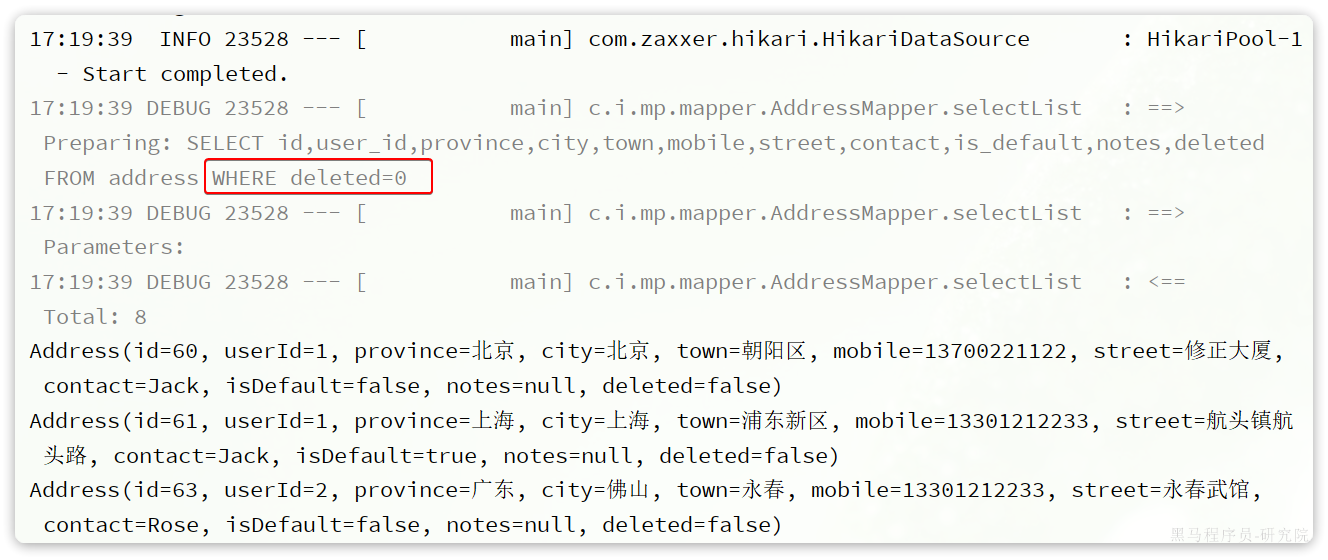
Task: Click the HikariPool-1 text
Action: tap(1224, 39)
